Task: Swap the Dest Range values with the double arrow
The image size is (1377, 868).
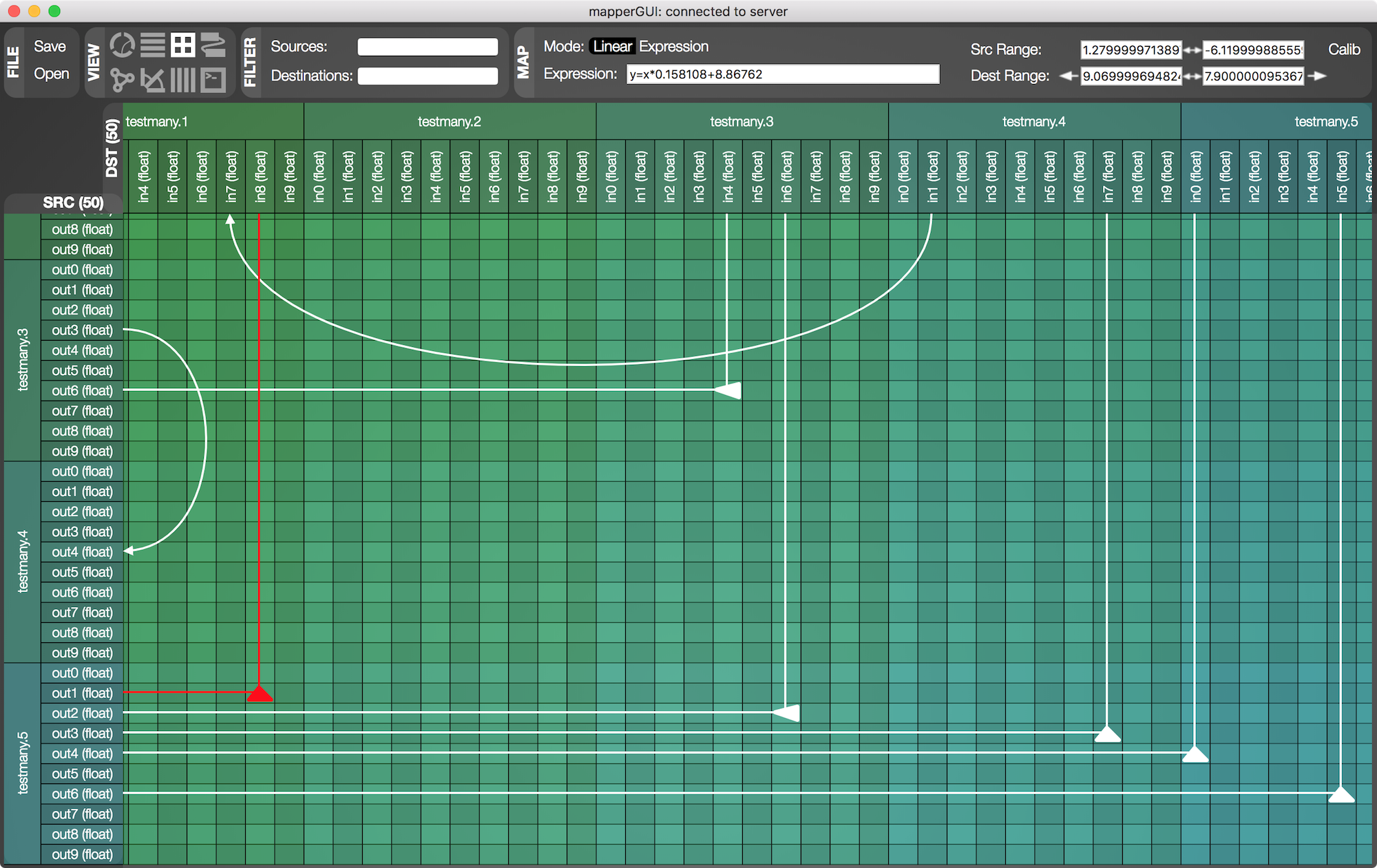Action: coord(1192,76)
